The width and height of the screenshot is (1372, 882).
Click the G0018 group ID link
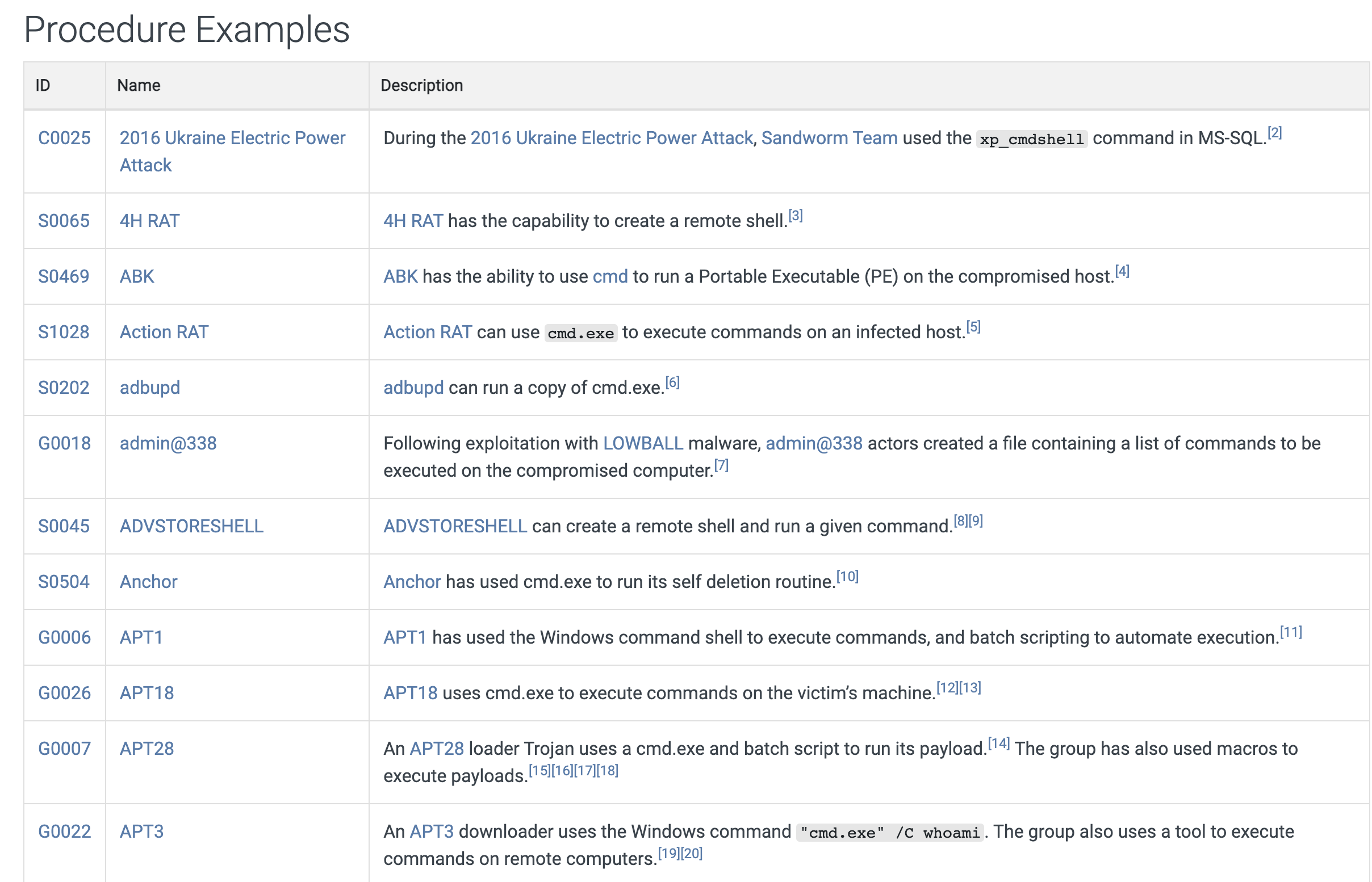(64, 443)
